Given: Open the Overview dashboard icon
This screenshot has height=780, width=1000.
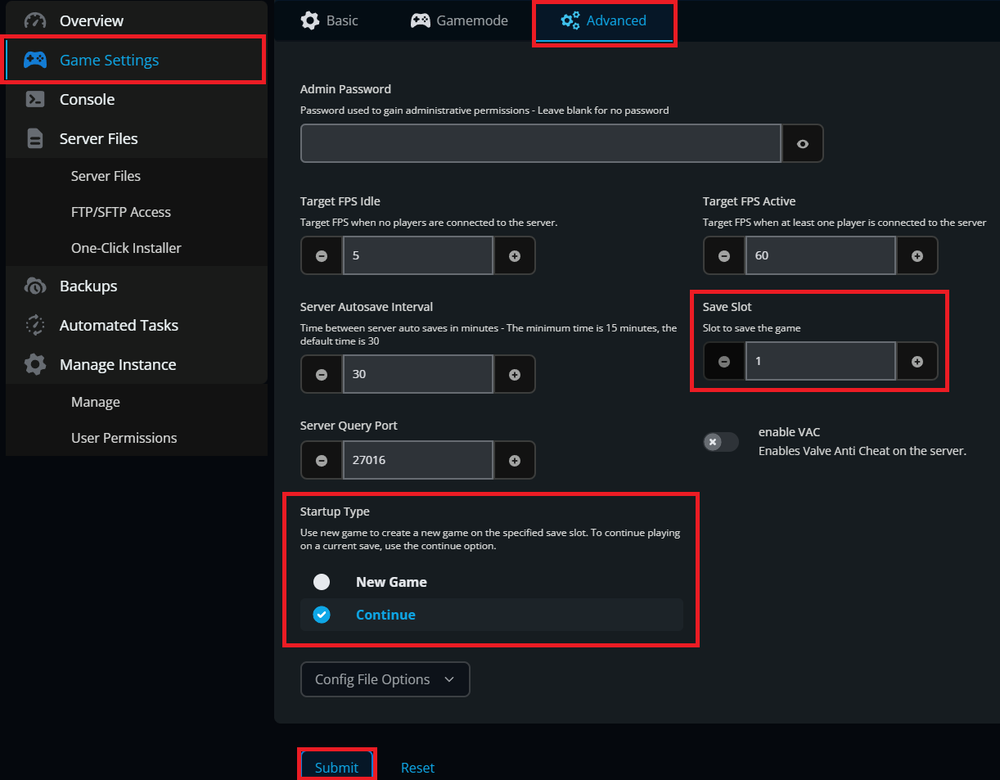Looking at the screenshot, I should [35, 20].
